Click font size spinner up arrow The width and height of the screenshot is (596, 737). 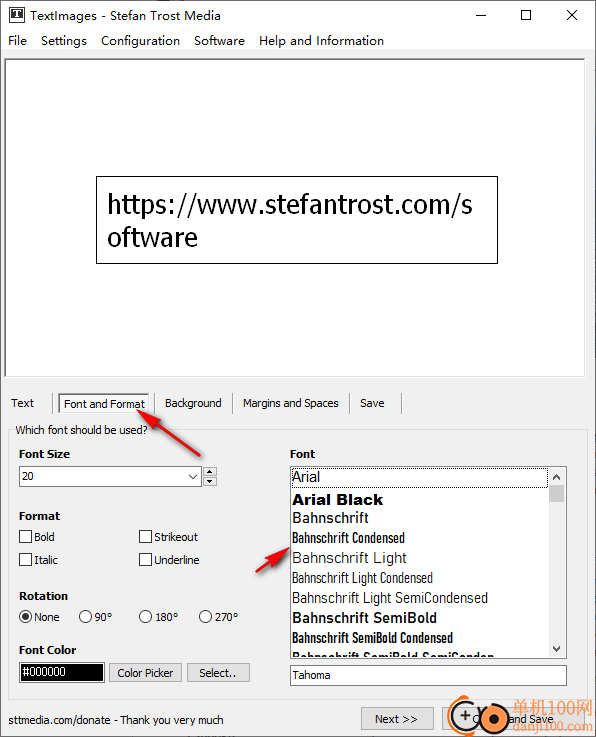[x=210, y=472]
